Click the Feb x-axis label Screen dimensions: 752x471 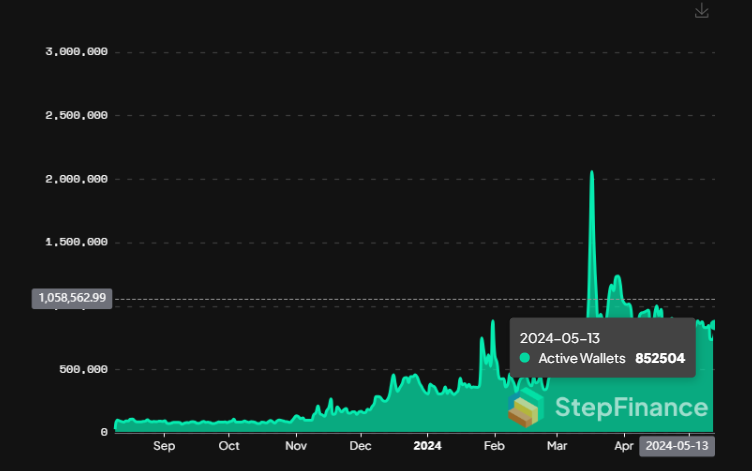pyautogui.click(x=494, y=446)
